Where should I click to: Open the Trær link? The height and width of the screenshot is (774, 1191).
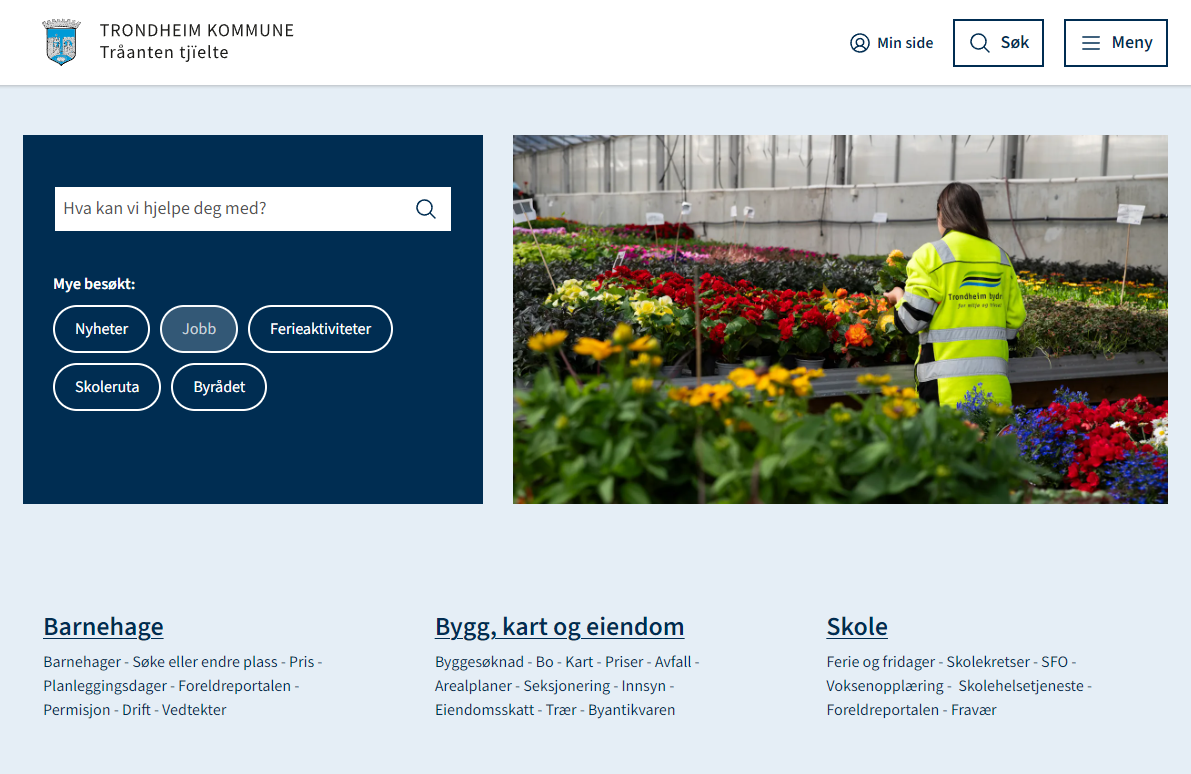click(x=561, y=710)
